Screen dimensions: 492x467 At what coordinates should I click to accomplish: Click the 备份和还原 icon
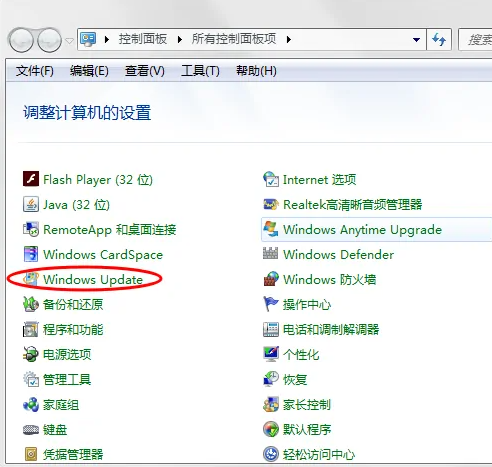coord(31,304)
